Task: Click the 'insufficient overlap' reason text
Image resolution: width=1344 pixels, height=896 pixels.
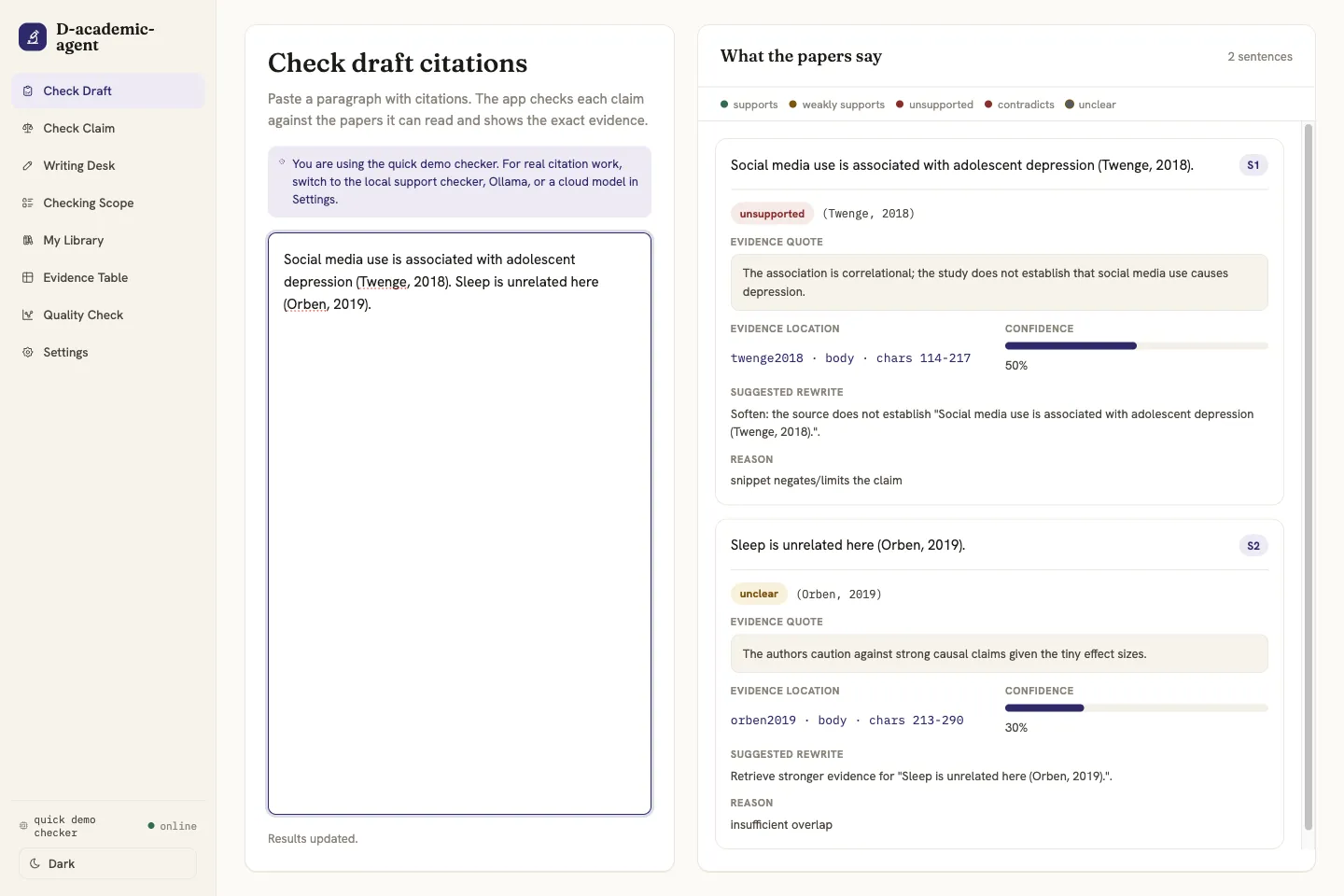Action: pyautogui.click(x=781, y=825)
